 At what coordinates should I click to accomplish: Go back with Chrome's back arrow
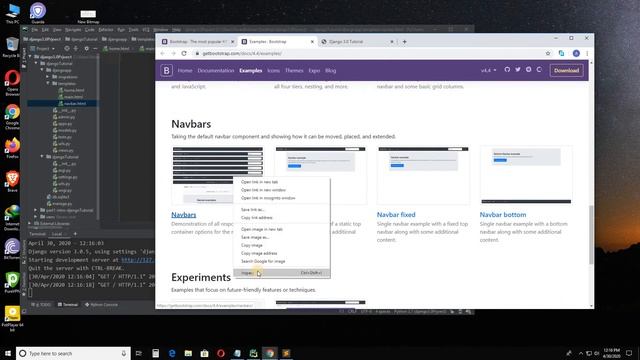[162, 53]
